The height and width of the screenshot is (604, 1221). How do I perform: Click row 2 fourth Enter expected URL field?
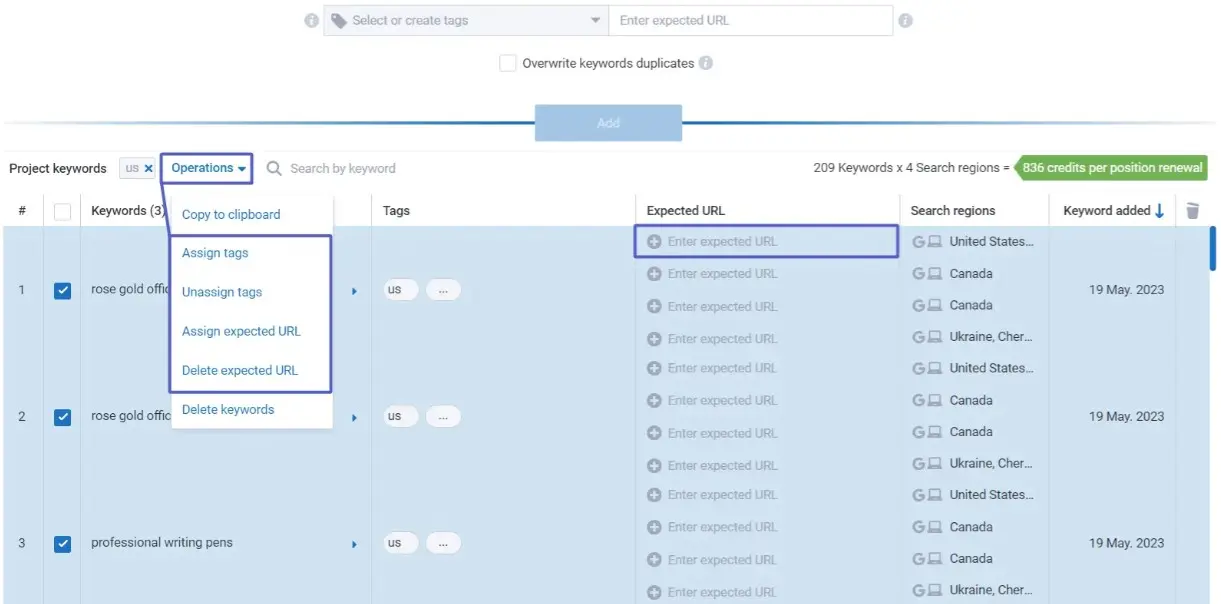(x=722, y=465)
